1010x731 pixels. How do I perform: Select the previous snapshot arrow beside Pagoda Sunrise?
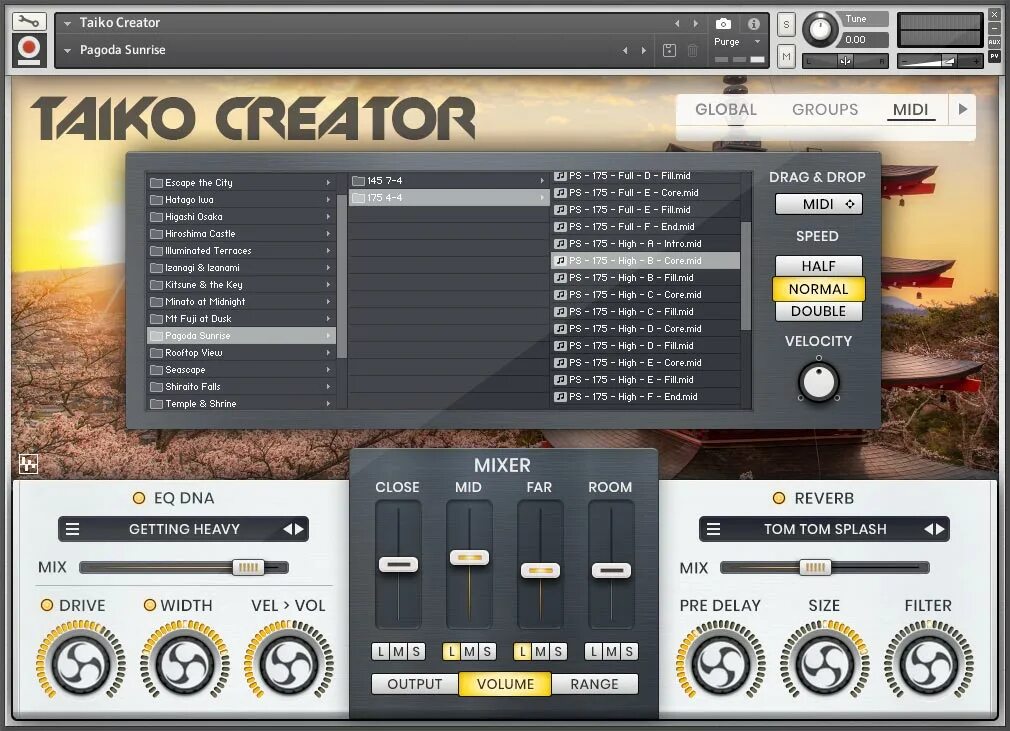click(625, 50)
